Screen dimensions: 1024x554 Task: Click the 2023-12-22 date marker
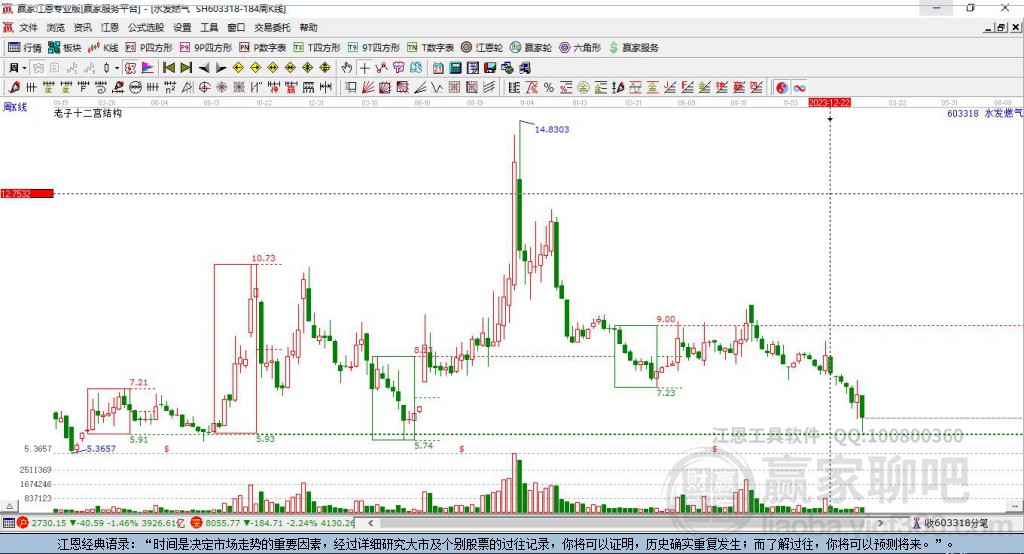pyautogui.click(x=829, y=103)
